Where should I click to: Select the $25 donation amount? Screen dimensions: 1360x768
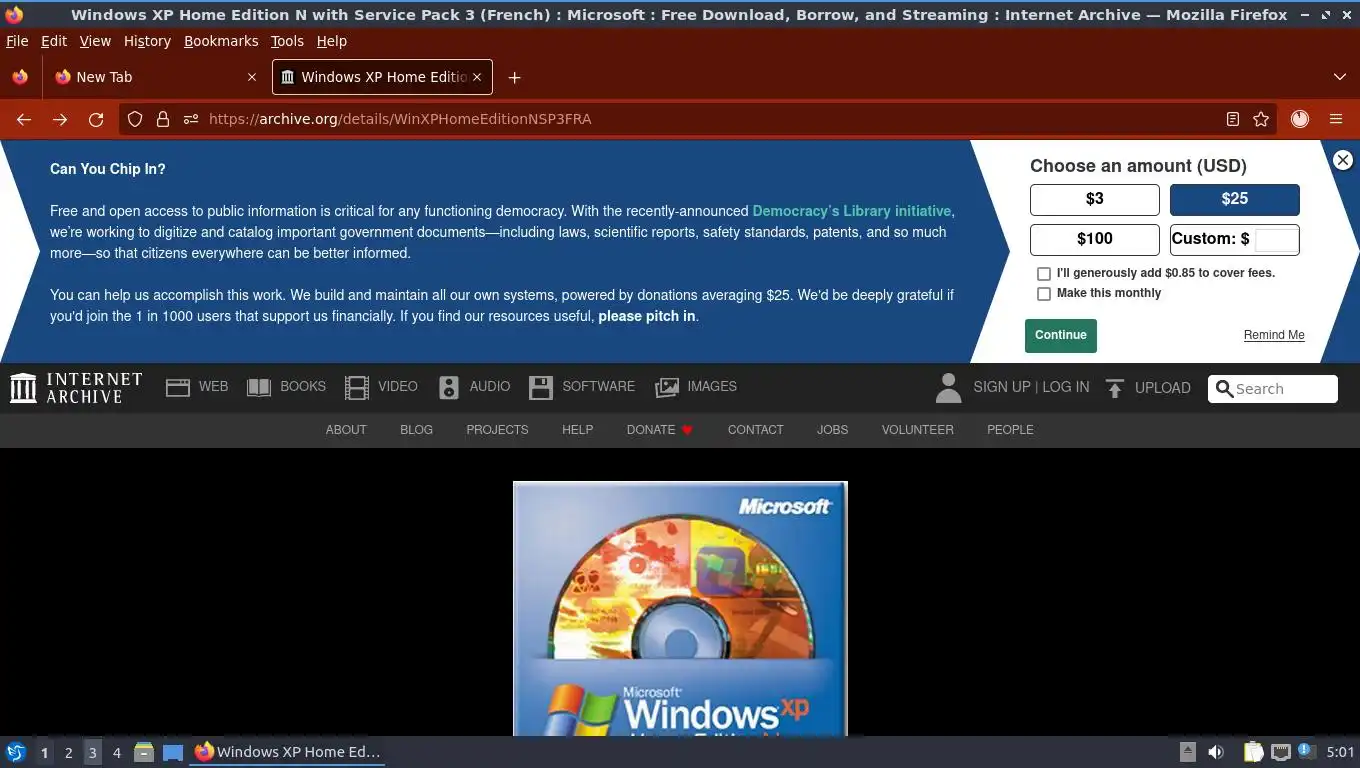point(1235,199)
